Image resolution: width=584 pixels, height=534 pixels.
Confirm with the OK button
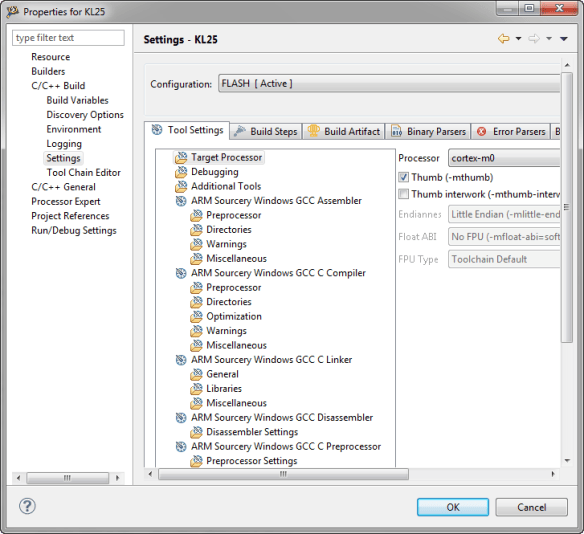point(453,507)
